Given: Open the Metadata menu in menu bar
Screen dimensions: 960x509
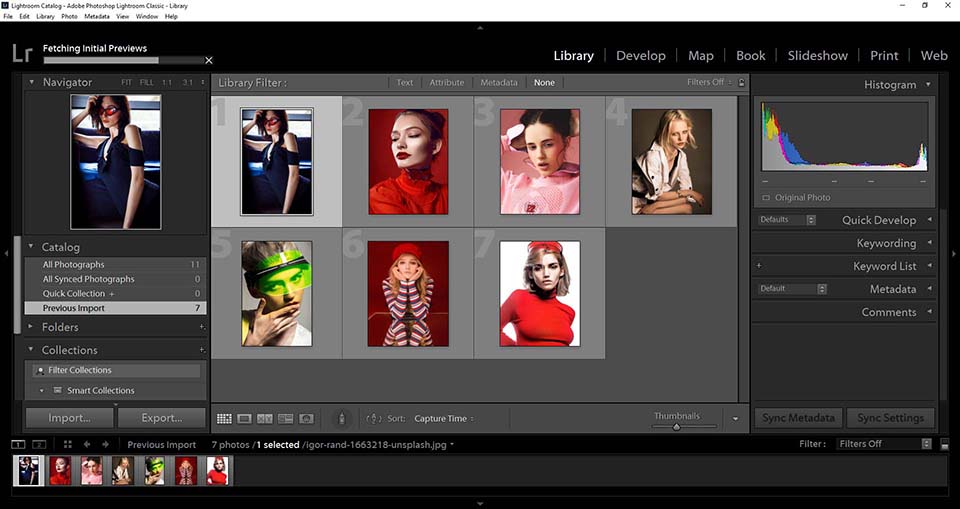Looking at the screenshot, I should click(x=97, y=16).
